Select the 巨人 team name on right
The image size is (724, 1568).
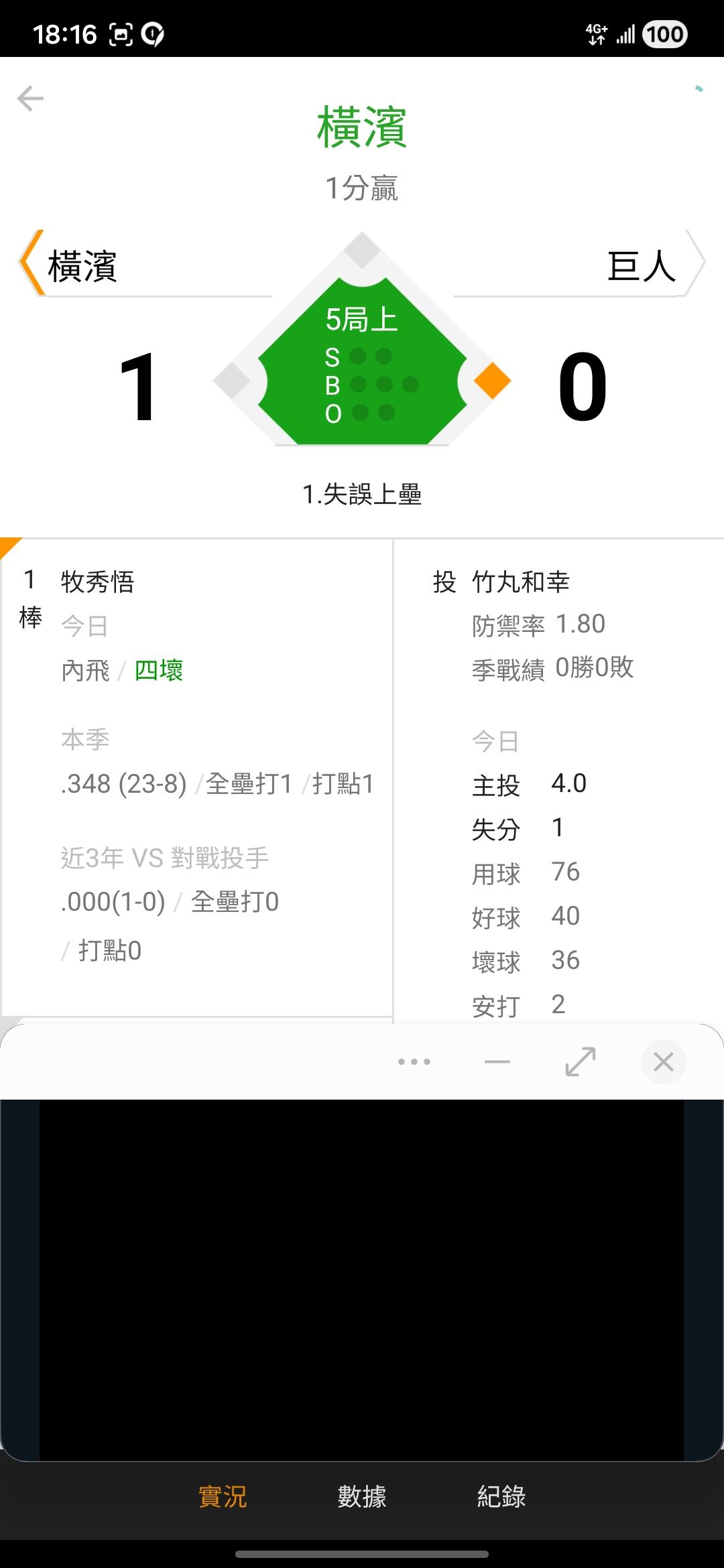pos(641,266)
